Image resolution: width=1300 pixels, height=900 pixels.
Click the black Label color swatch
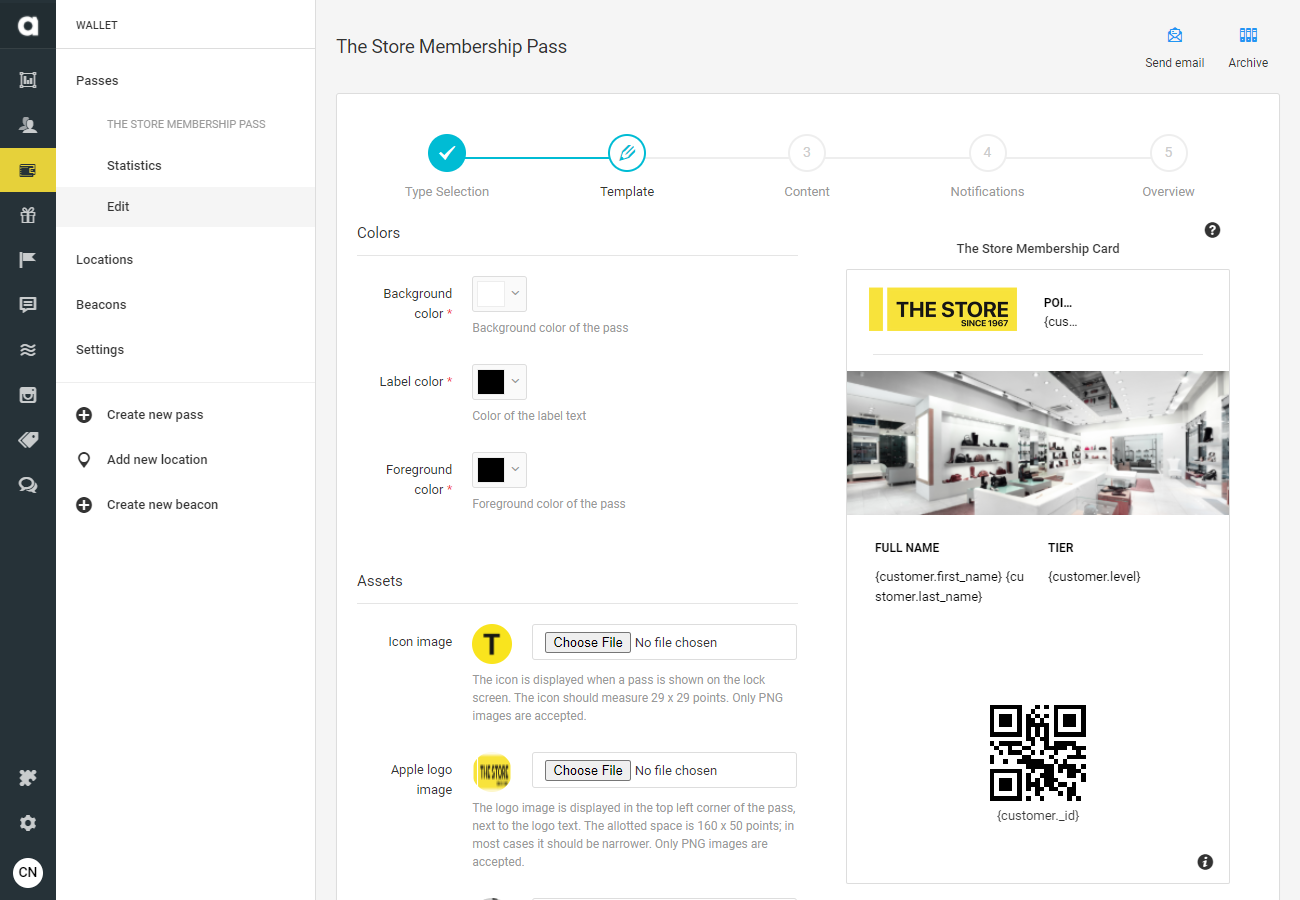[x=491, y=382]
